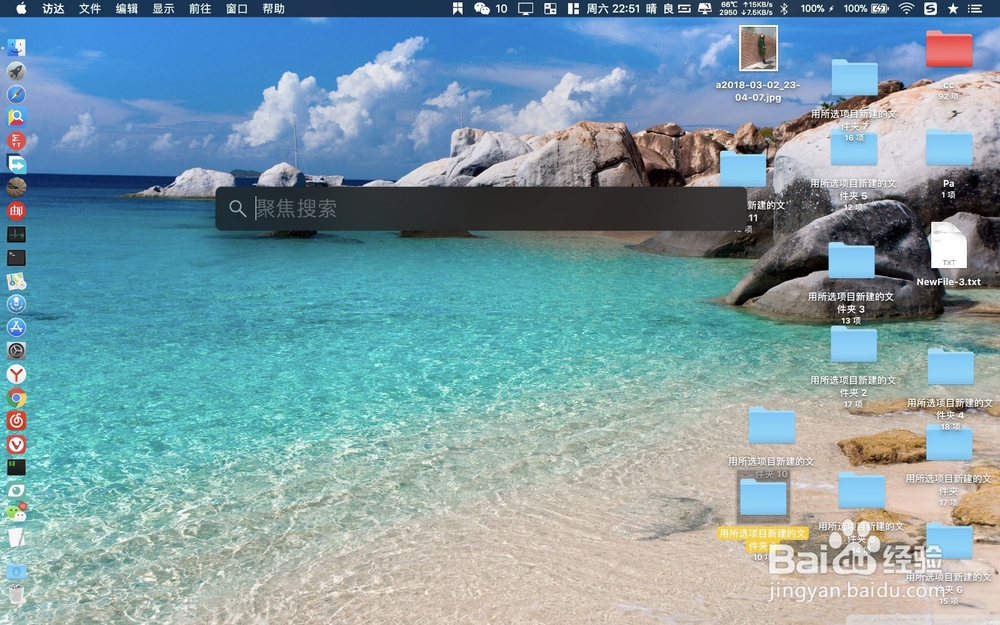
Task: Open WeChat in the Dock
Action: click(17, 513)
